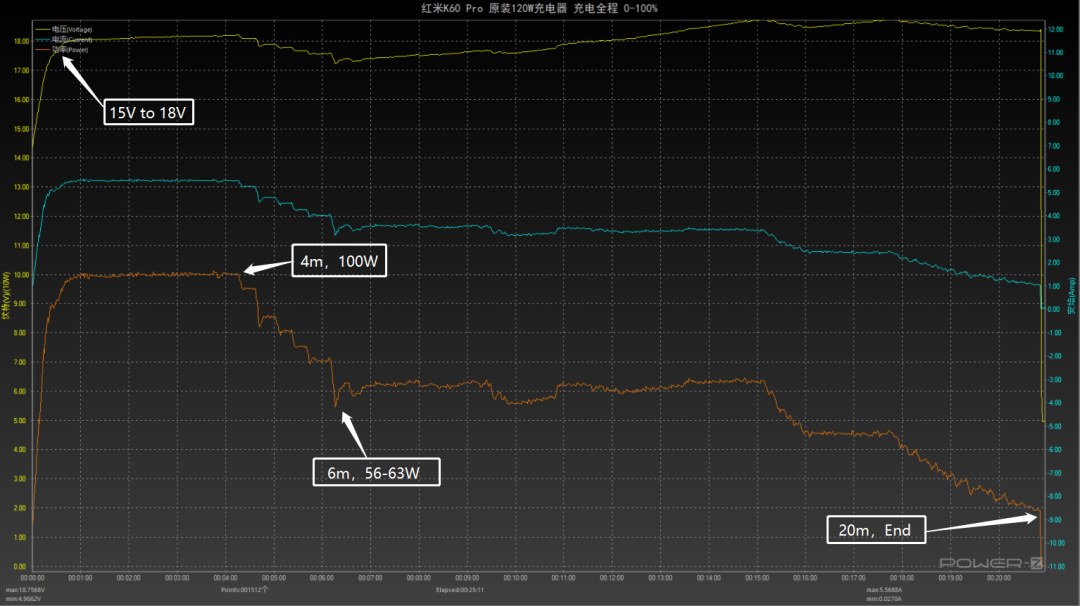Click the teal Current legend line swatch
This screenshot has width=1080, height=606.
point(42,40)
